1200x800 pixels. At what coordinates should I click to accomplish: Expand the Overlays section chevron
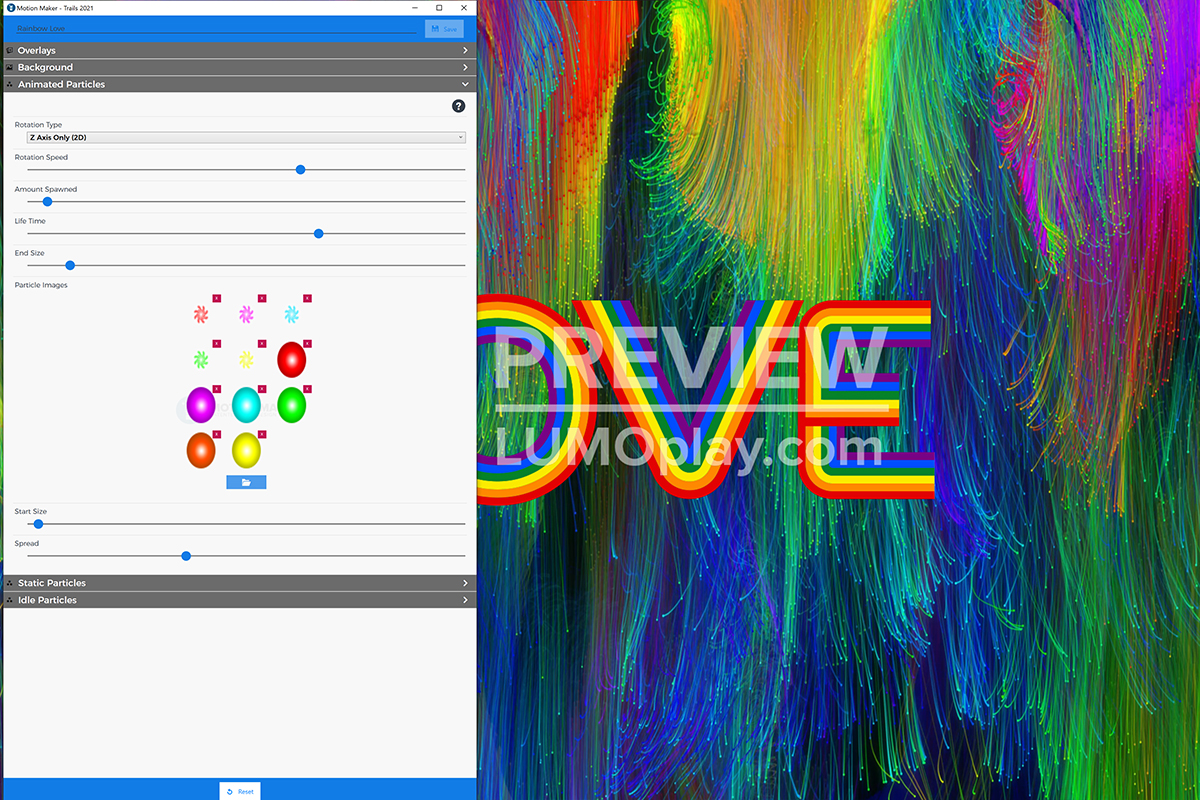(465, 50)
